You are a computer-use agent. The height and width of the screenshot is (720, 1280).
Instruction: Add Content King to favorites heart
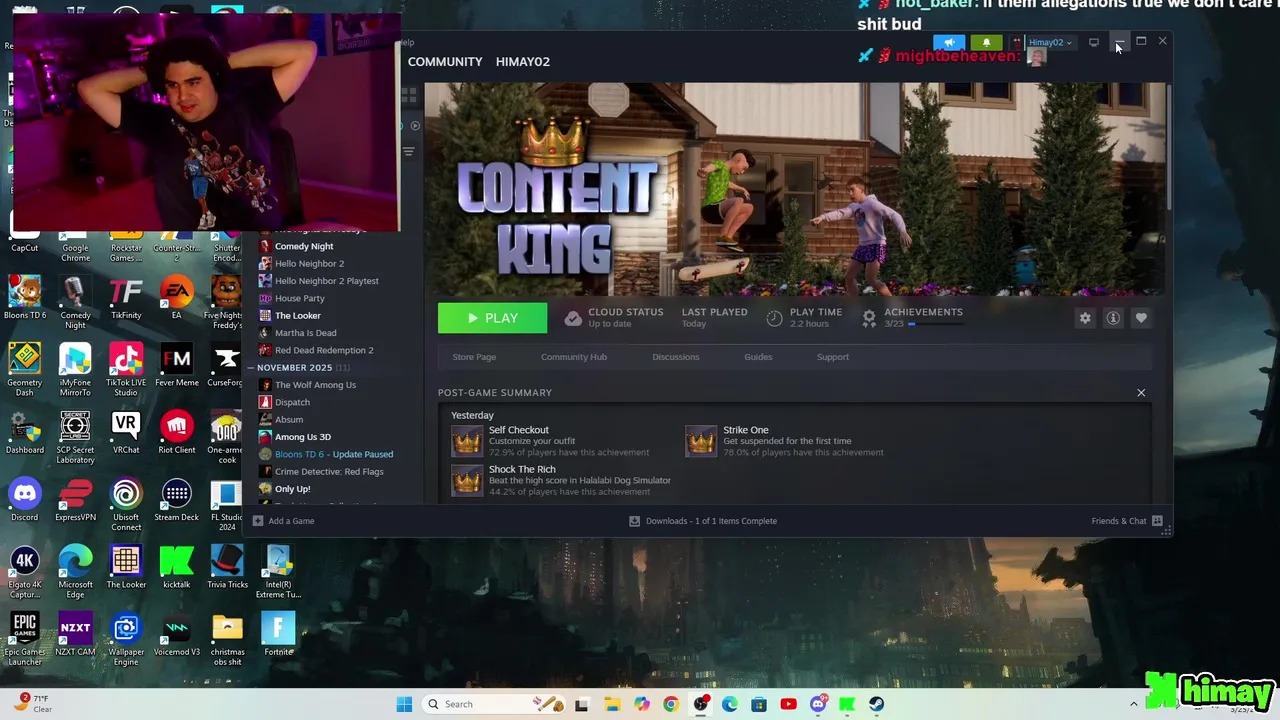1141,318
